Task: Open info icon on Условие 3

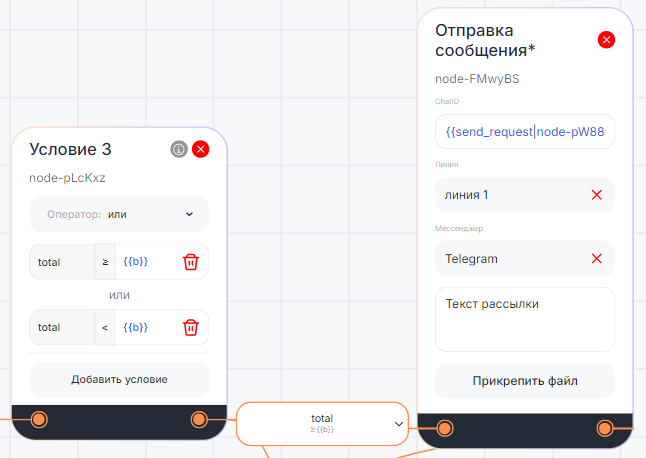Action: click(x=179, y=149)
